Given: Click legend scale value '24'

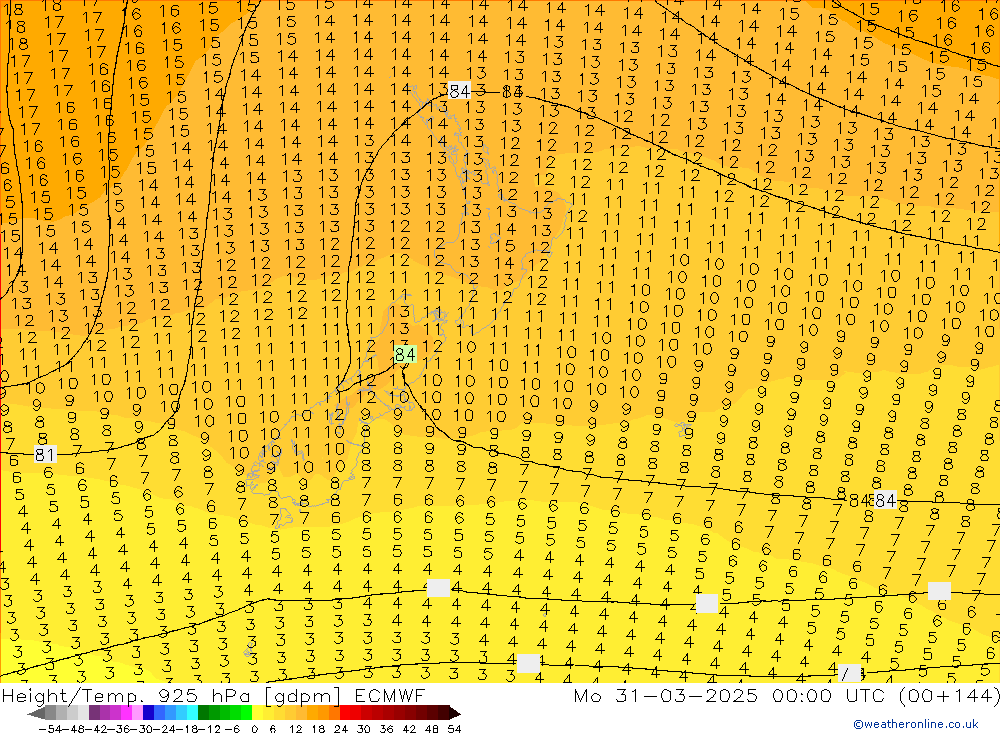Looking at the screenshot, I should pos(341,729).
